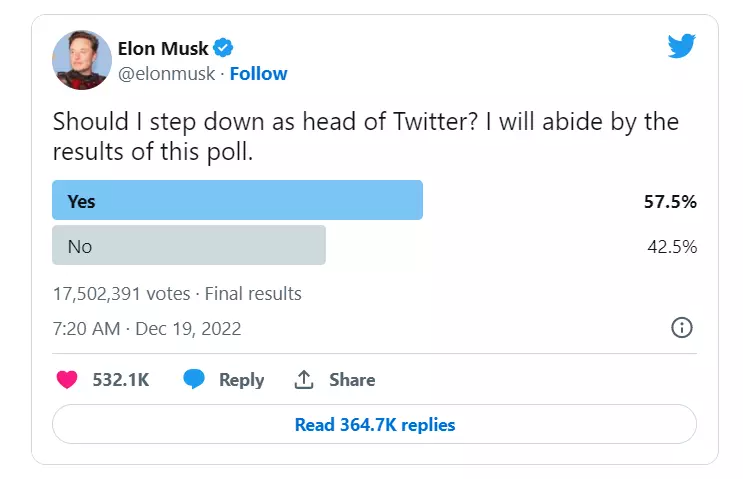Open the @elonmusk handle
743x479 pixels.
click(167, 73)
